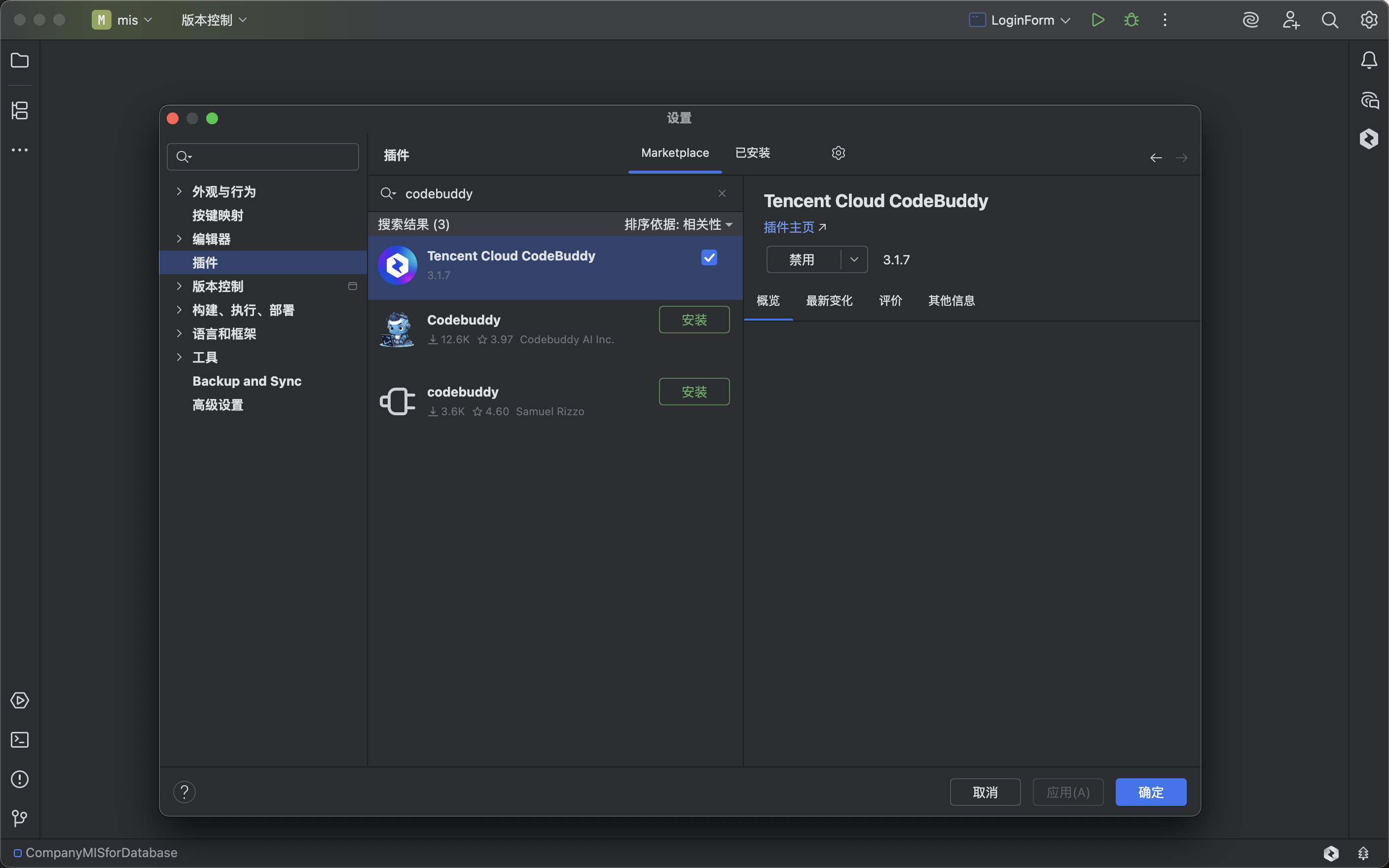Open the 排序依据: 相关性 sort dropdown
The height and width of the screenshot is (868, 1389).
[678, 224]
